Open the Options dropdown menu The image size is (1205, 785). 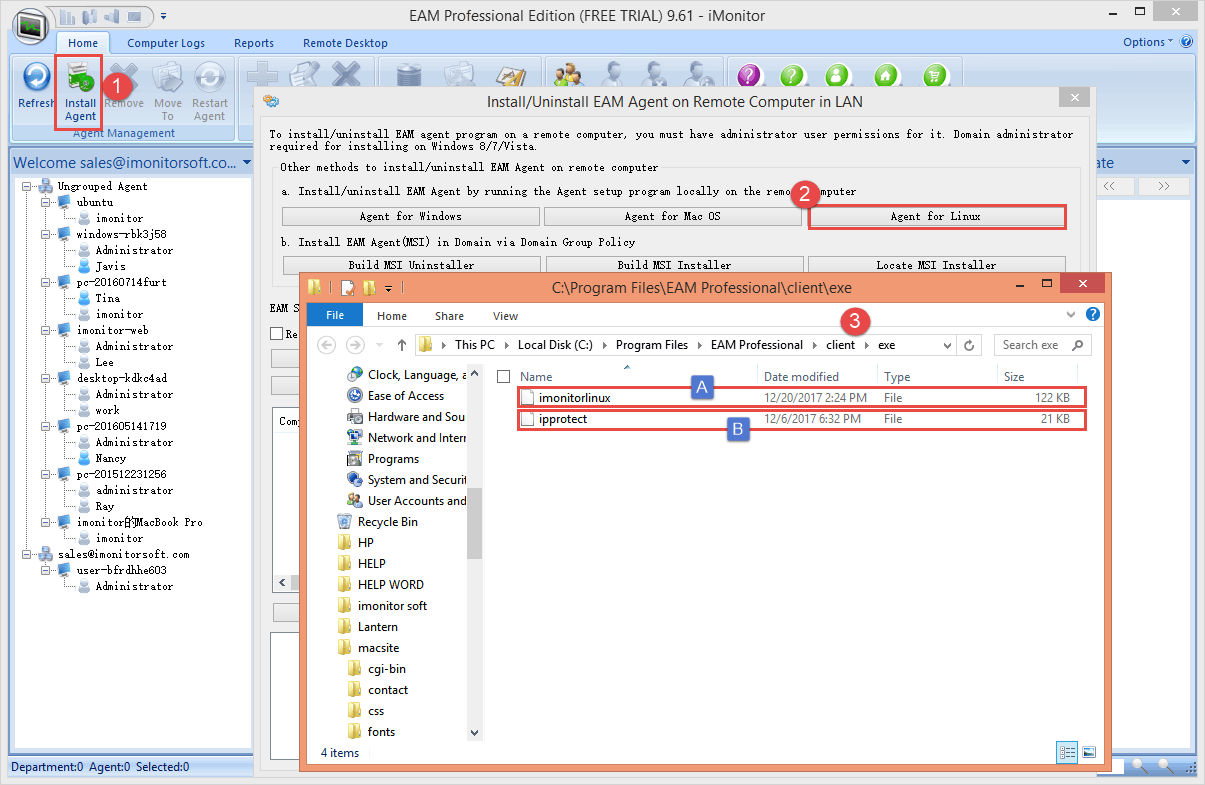point(1148,42)
